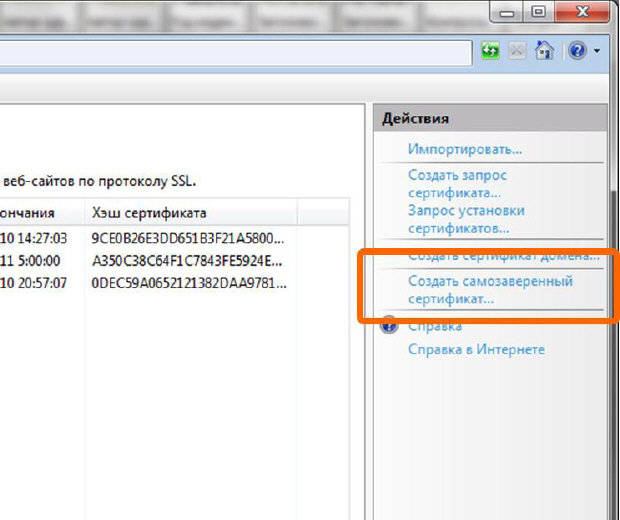This screenshot has width=620, height=520.
Task: Expand the dropdown arrow beside the help icon
Action: 597,50
